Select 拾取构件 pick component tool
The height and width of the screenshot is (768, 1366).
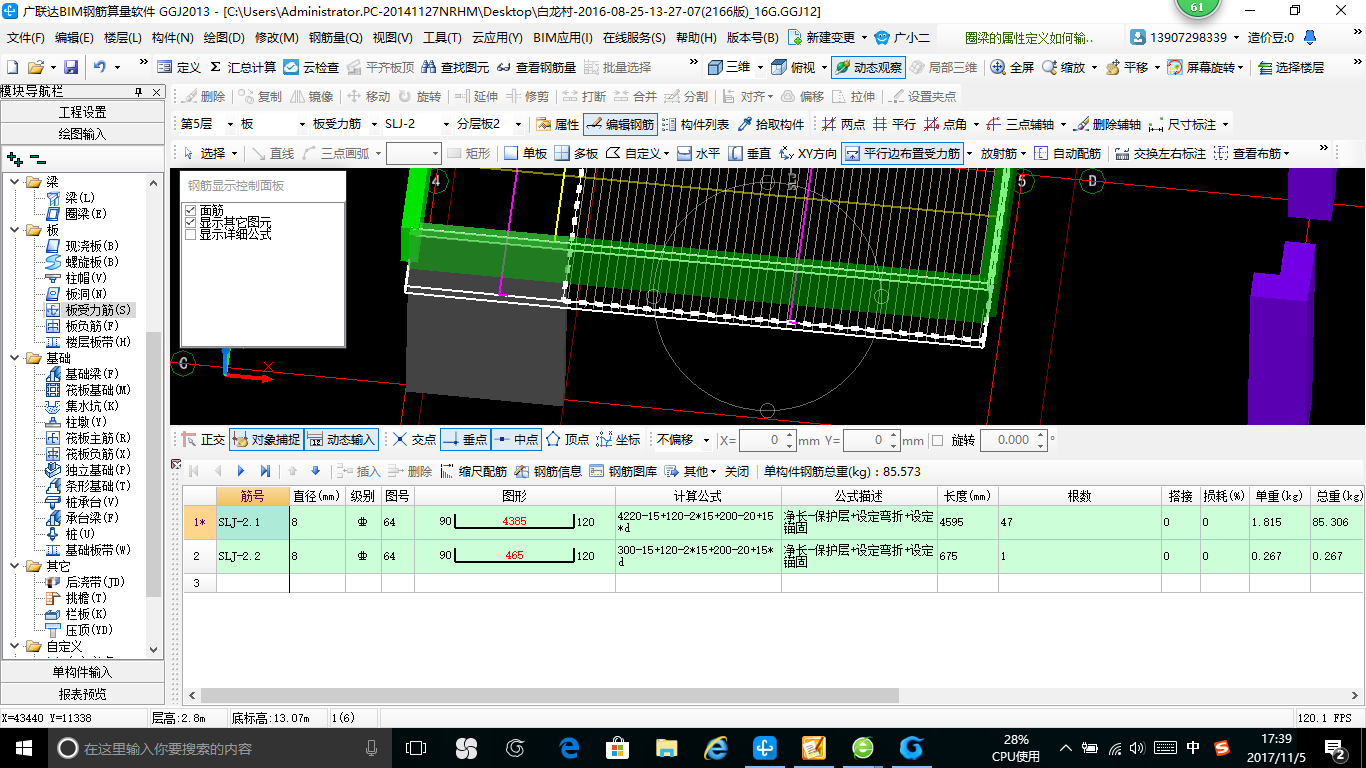(771, 125)
